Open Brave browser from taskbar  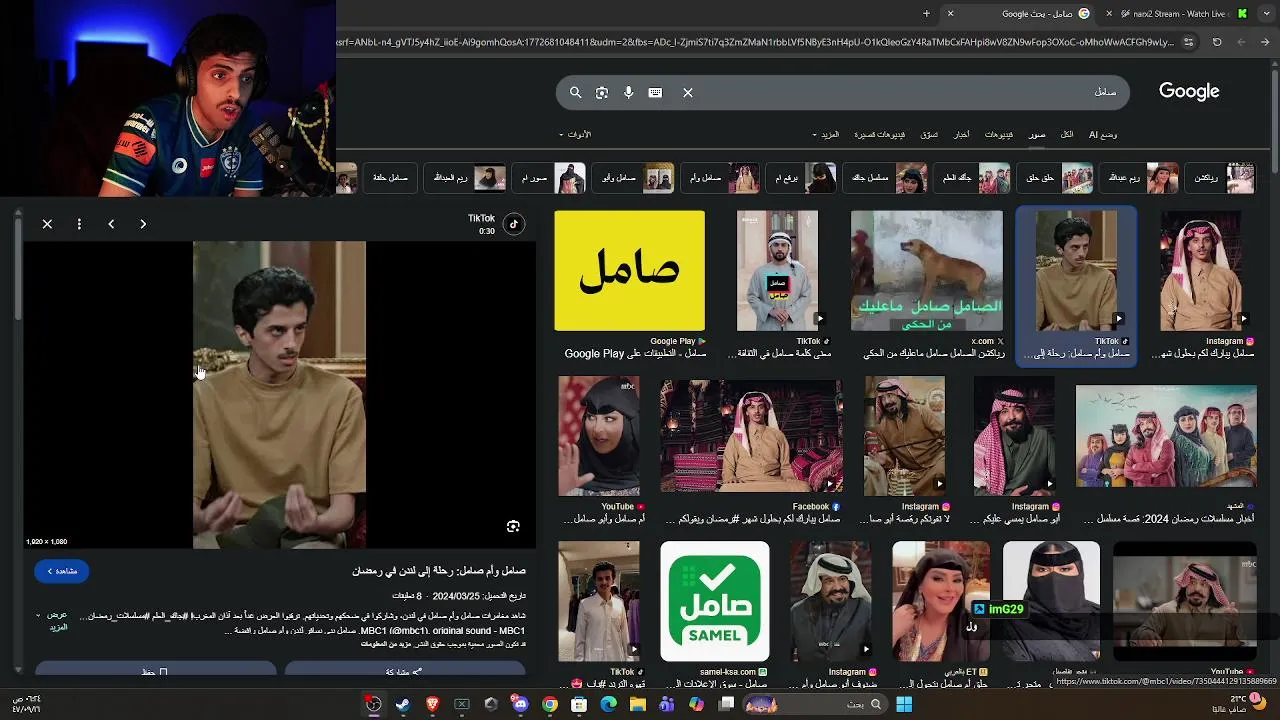432,704
